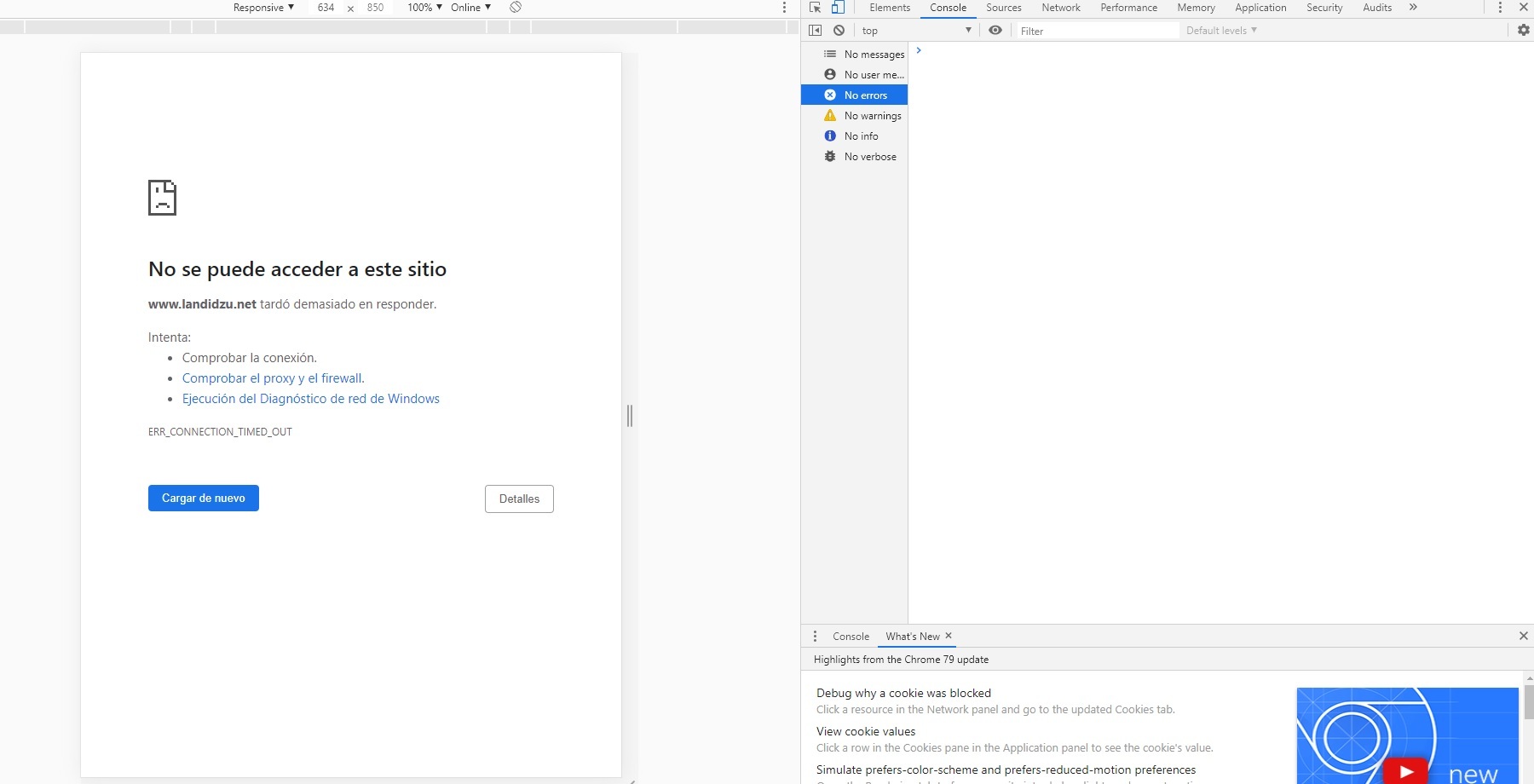Click the viewport height field 850

click(x=375, y=8)
